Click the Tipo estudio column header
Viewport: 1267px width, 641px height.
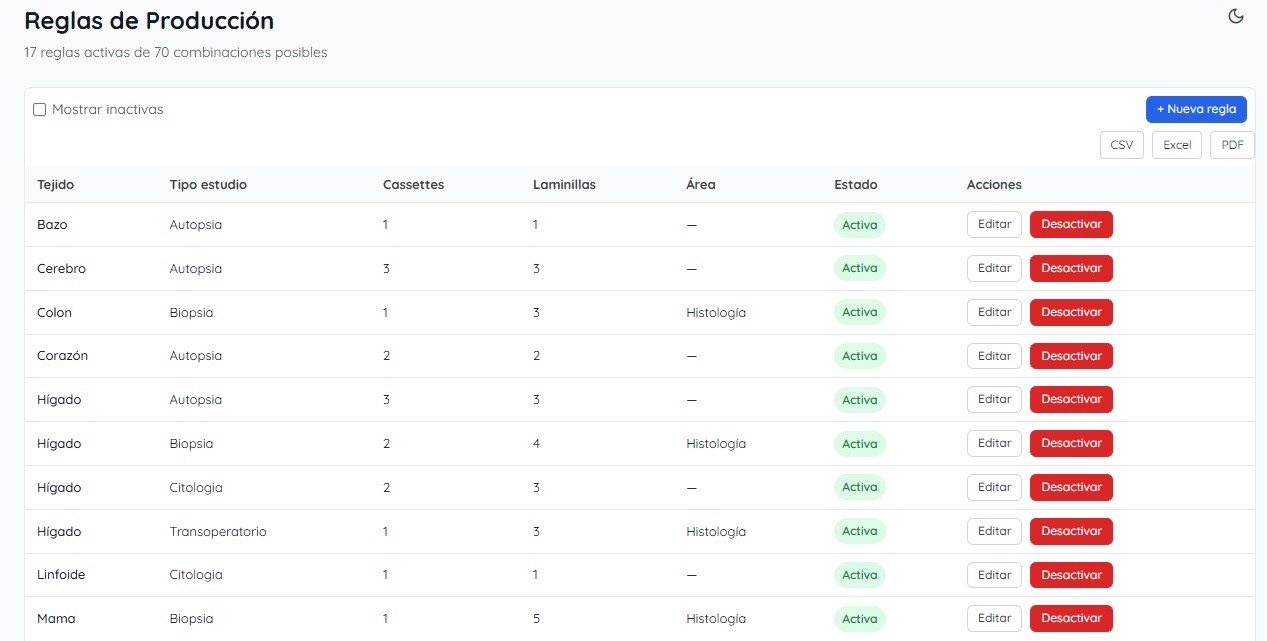208,185
